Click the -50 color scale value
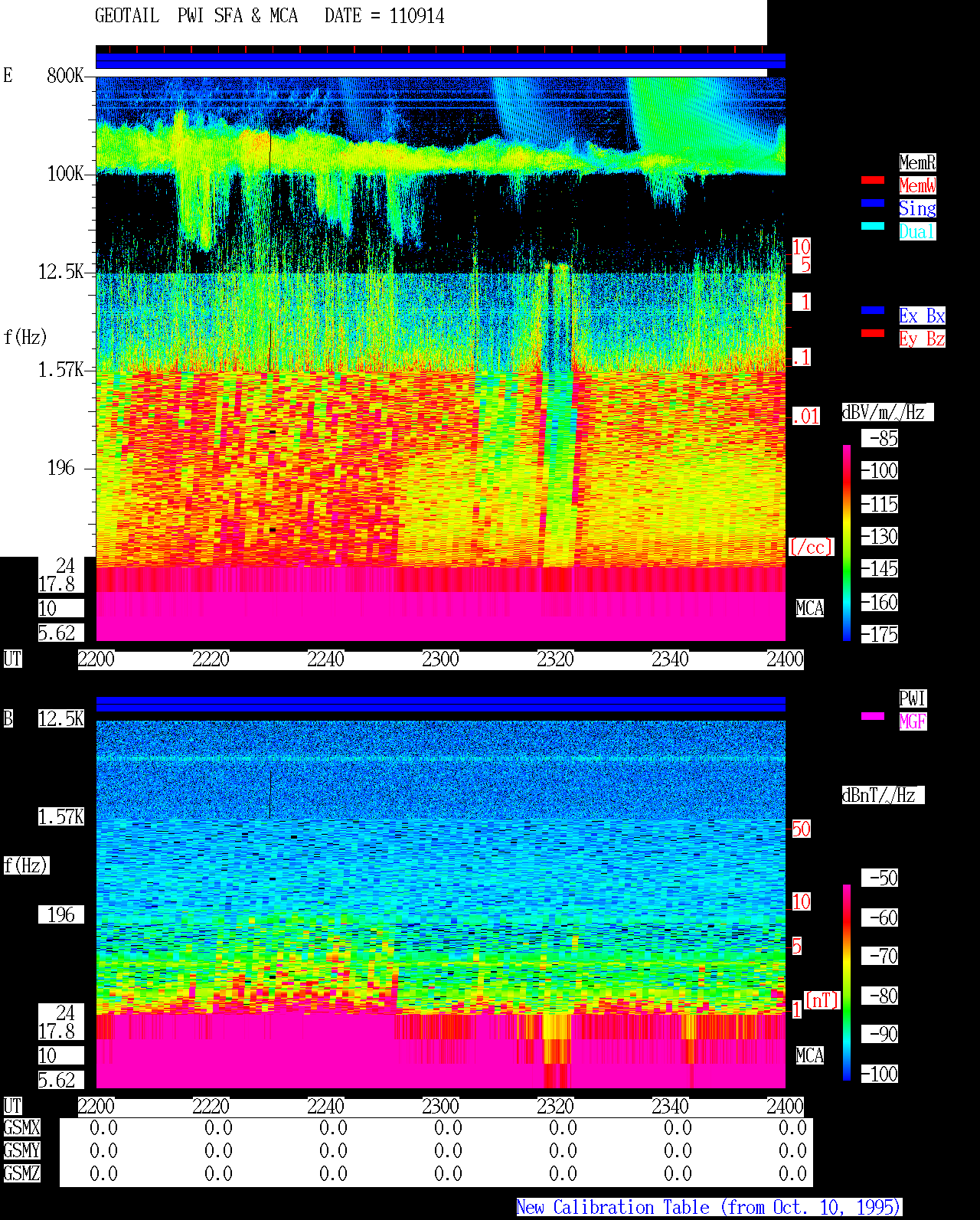Screen dimensions: 980x1220 tap(880, 878)
